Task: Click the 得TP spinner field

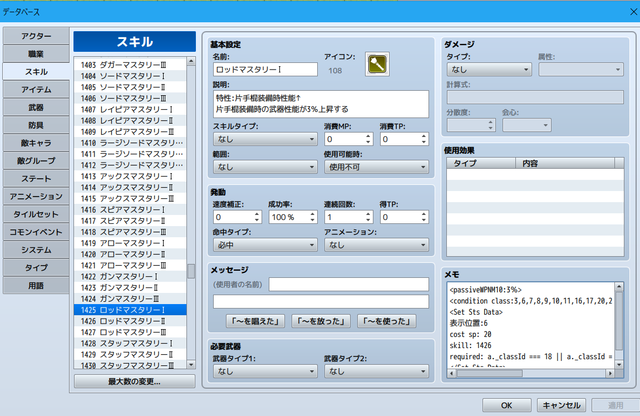Action: [x=404, y=217]
